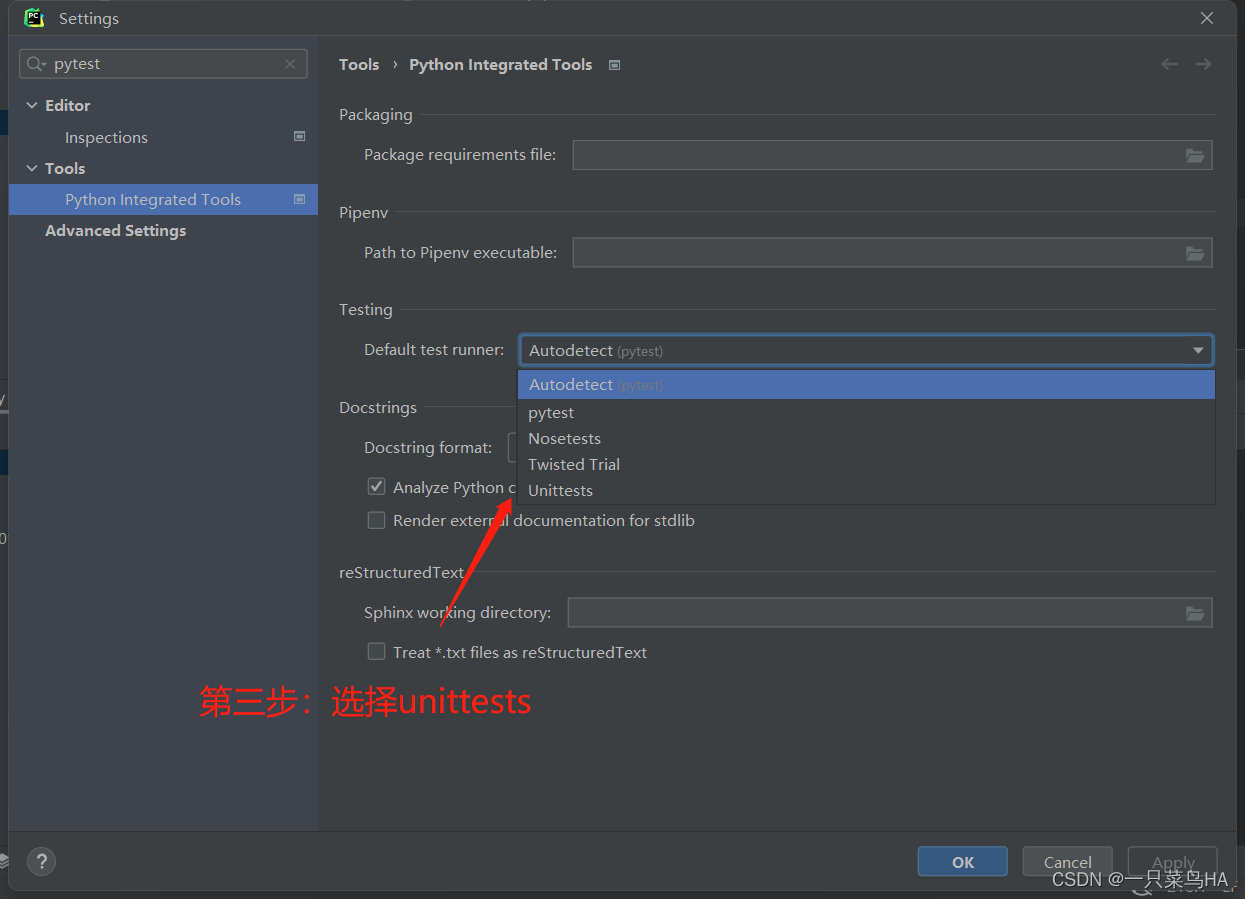Viewport: 1245px width, 899px height.
Task: Browse for the Sphinx working directory
Action: [x=1195, y=612]
